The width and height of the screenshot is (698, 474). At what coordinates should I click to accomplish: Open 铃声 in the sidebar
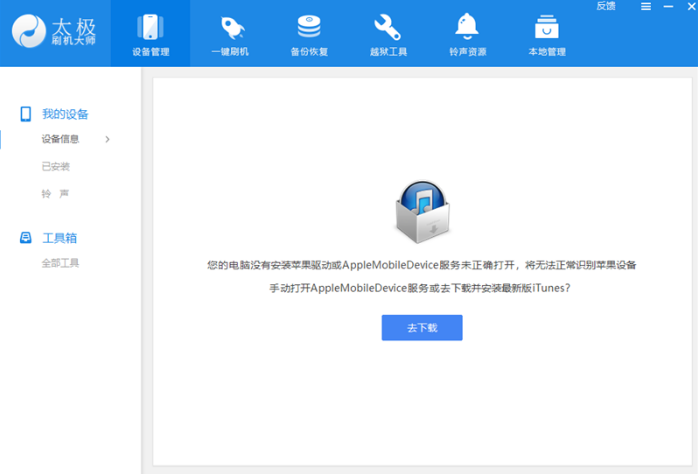(55, 194)
